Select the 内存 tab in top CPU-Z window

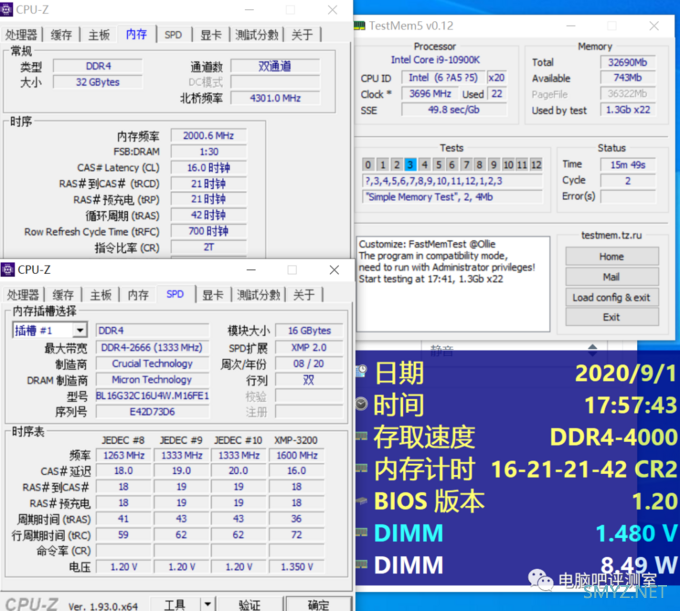[137, 34]
